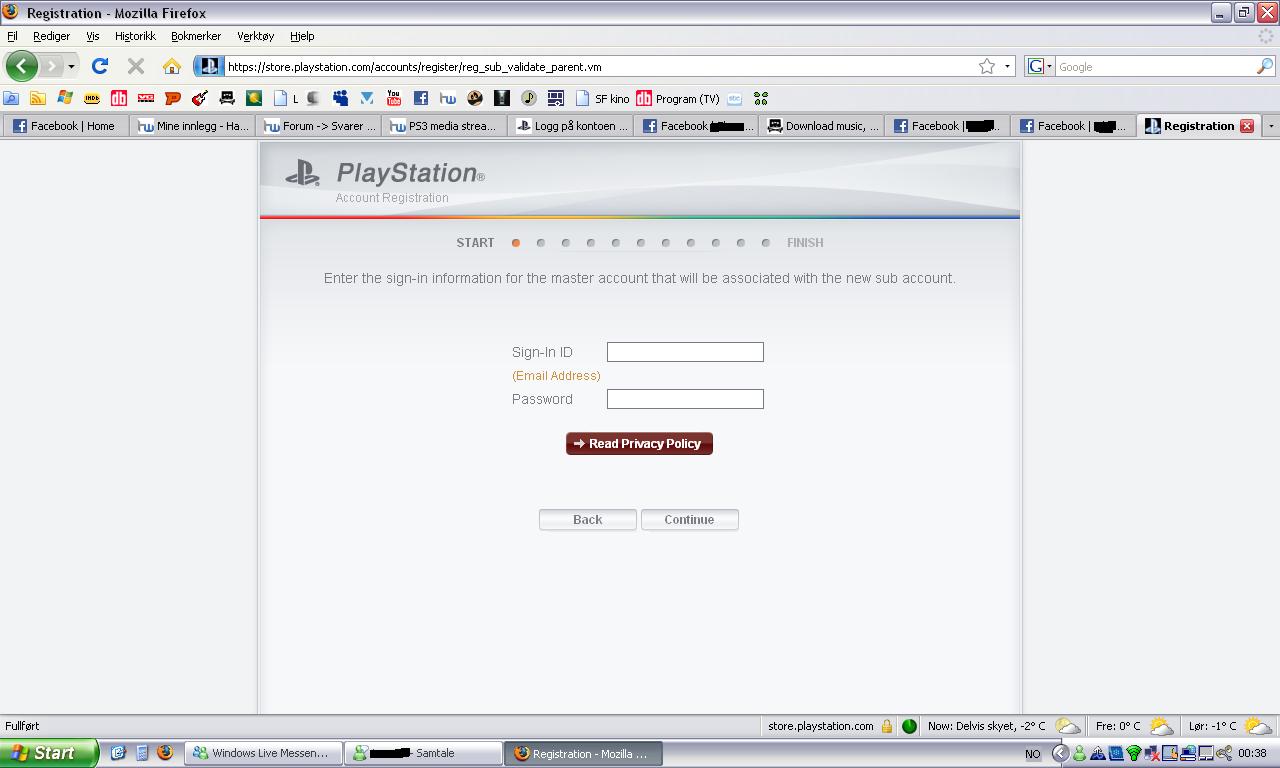
Task: Open the back/forward history dropdown
Action: point(71,67)
